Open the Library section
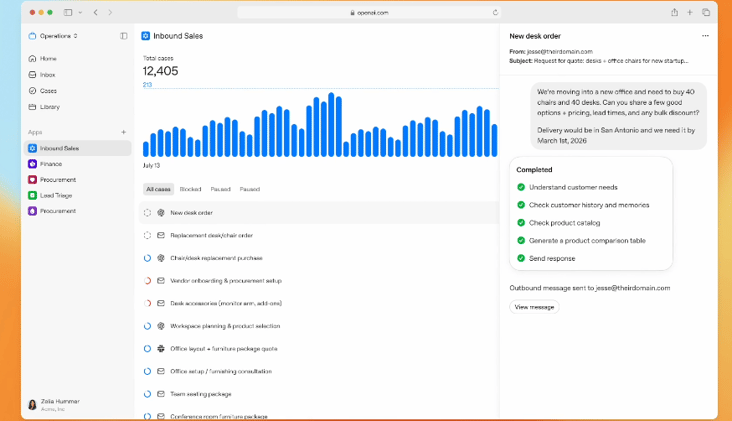Image resolution: width=732 pixels, height=421 pixels. tap(49, 107)
